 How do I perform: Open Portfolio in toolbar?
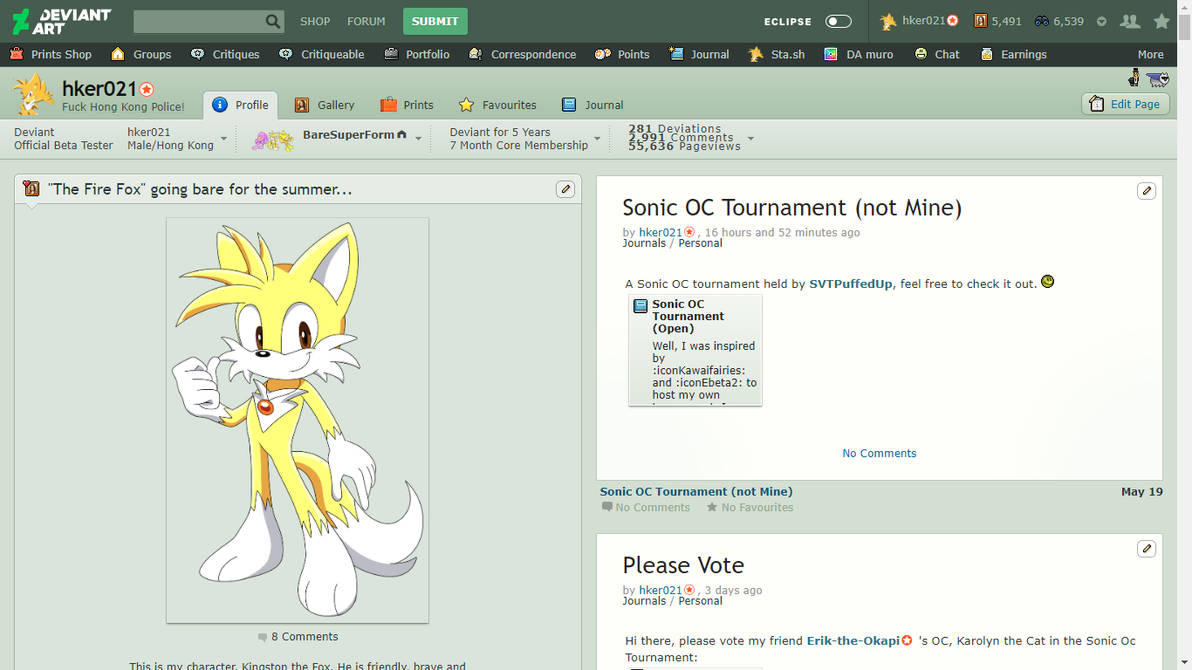tap(417, 54)
